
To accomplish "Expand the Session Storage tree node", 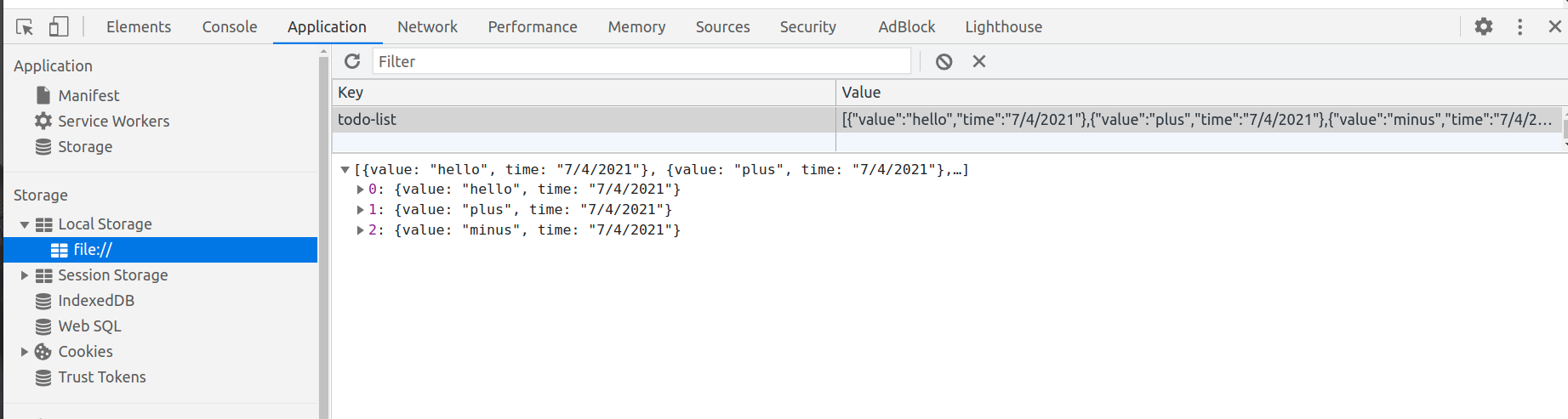I will [x=25, y=275].
